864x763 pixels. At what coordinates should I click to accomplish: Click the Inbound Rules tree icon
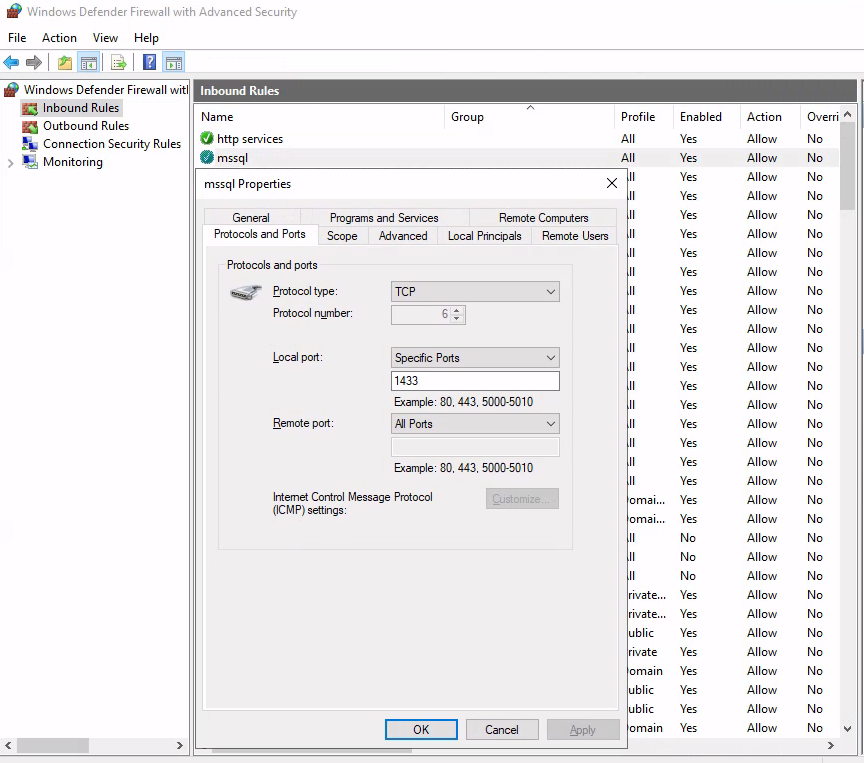[x=30, y=108]
